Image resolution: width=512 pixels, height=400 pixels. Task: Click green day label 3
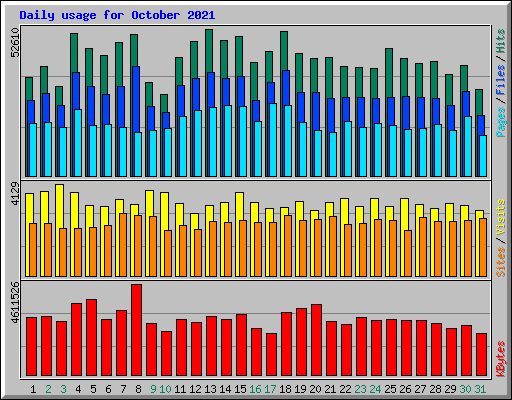coord(63,389)
